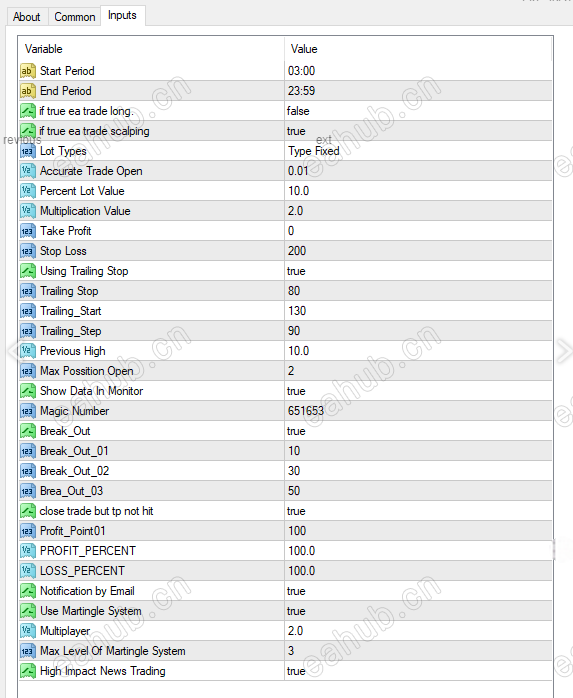The width and height of the screenshot is (573, 698).
Task: Click the Max Possition Open value 2
Action: 291,371
